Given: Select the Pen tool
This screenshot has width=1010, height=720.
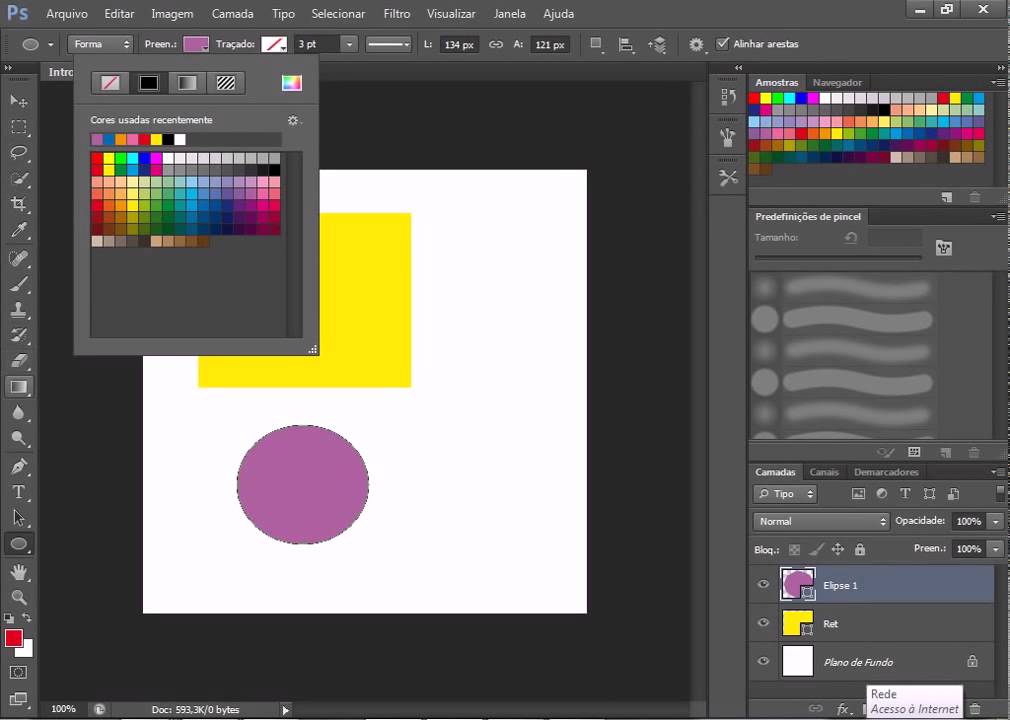Looking at the screenshot, I should [19, 466].
